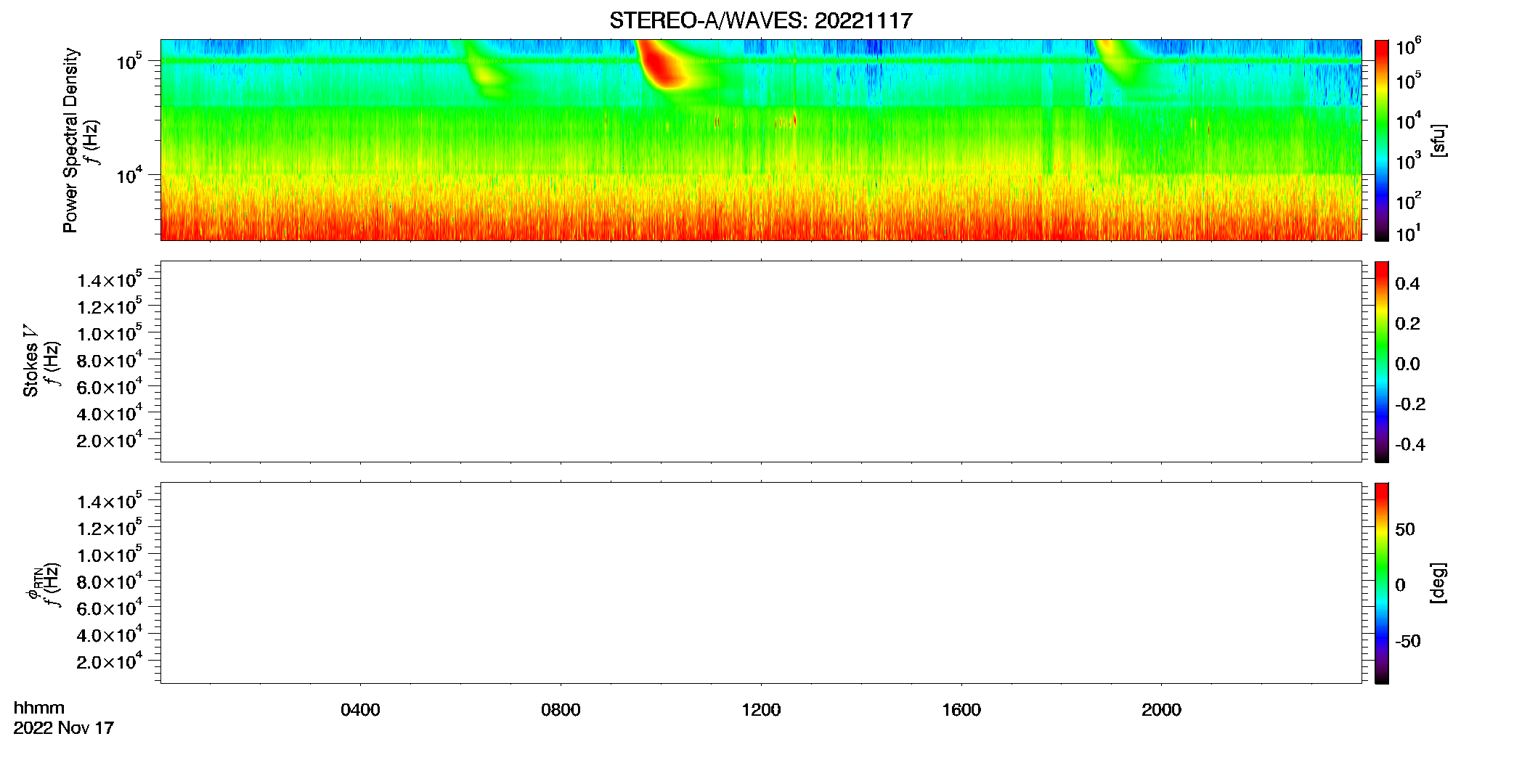Click the 2.0×10^4 tick in Stokes V panel
Screen dimensions: 1522x784
click(109, 440)
